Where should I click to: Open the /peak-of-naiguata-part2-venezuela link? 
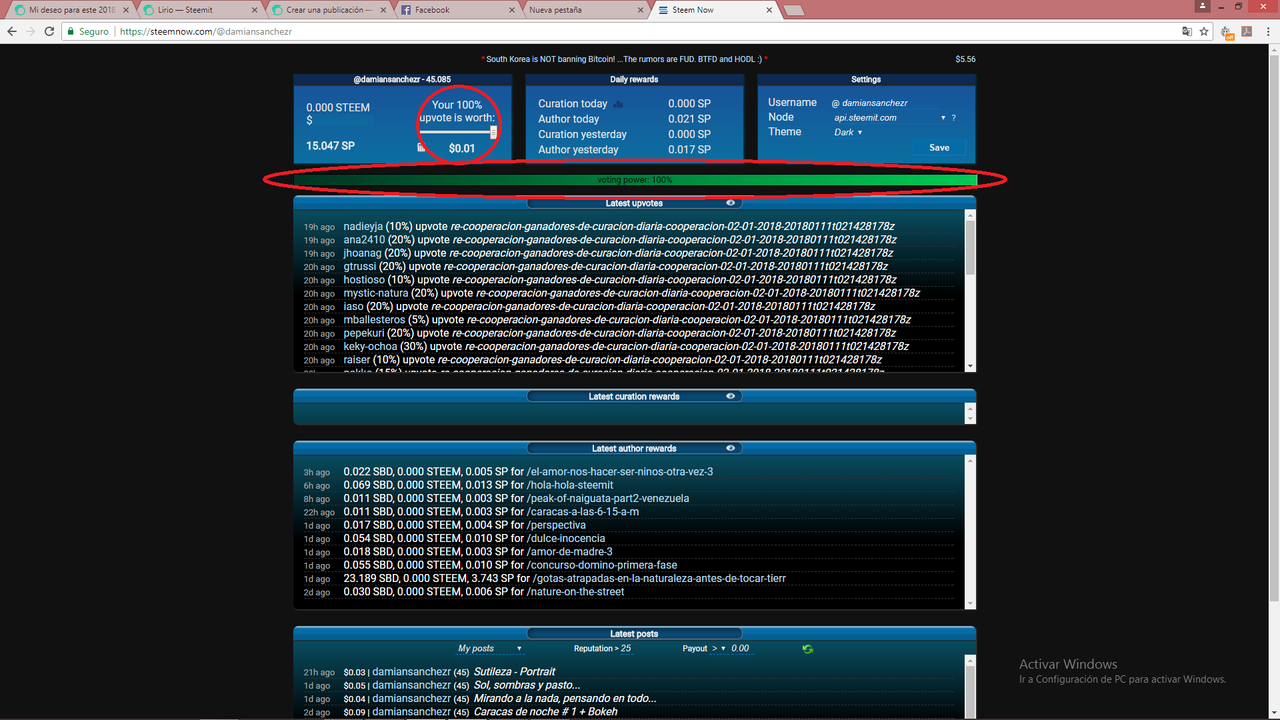[608, 498]
